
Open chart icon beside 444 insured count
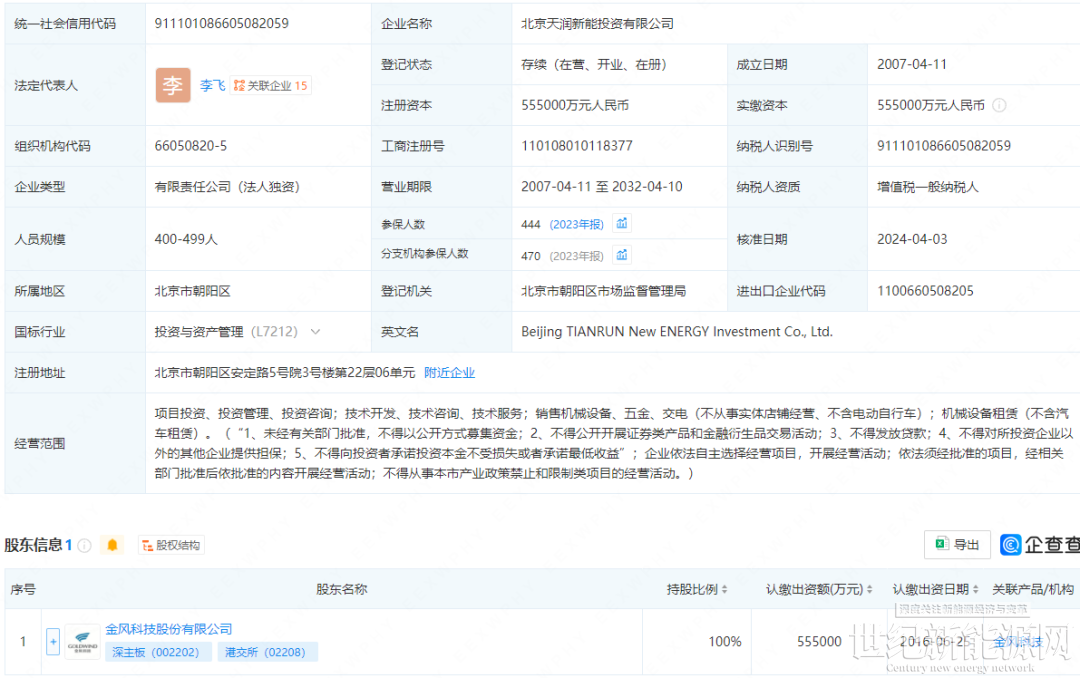[622, 223]
